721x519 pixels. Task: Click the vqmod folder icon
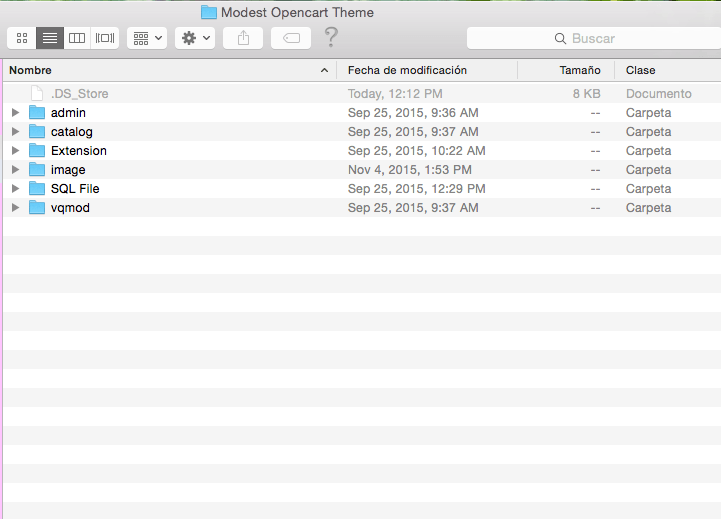tap(37, 207)
